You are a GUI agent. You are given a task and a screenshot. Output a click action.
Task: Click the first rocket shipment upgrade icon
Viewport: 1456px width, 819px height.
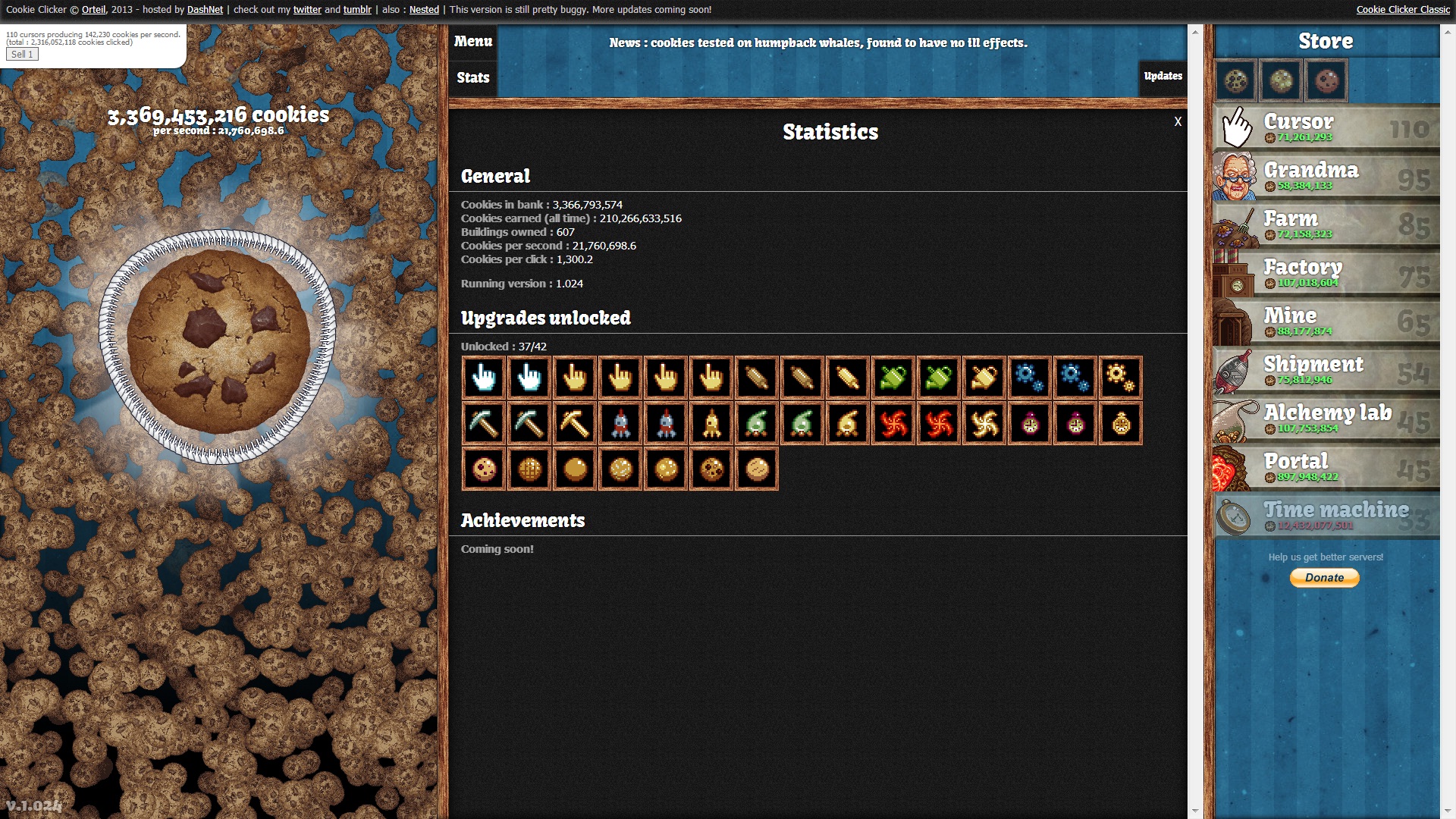pos(620,423)
